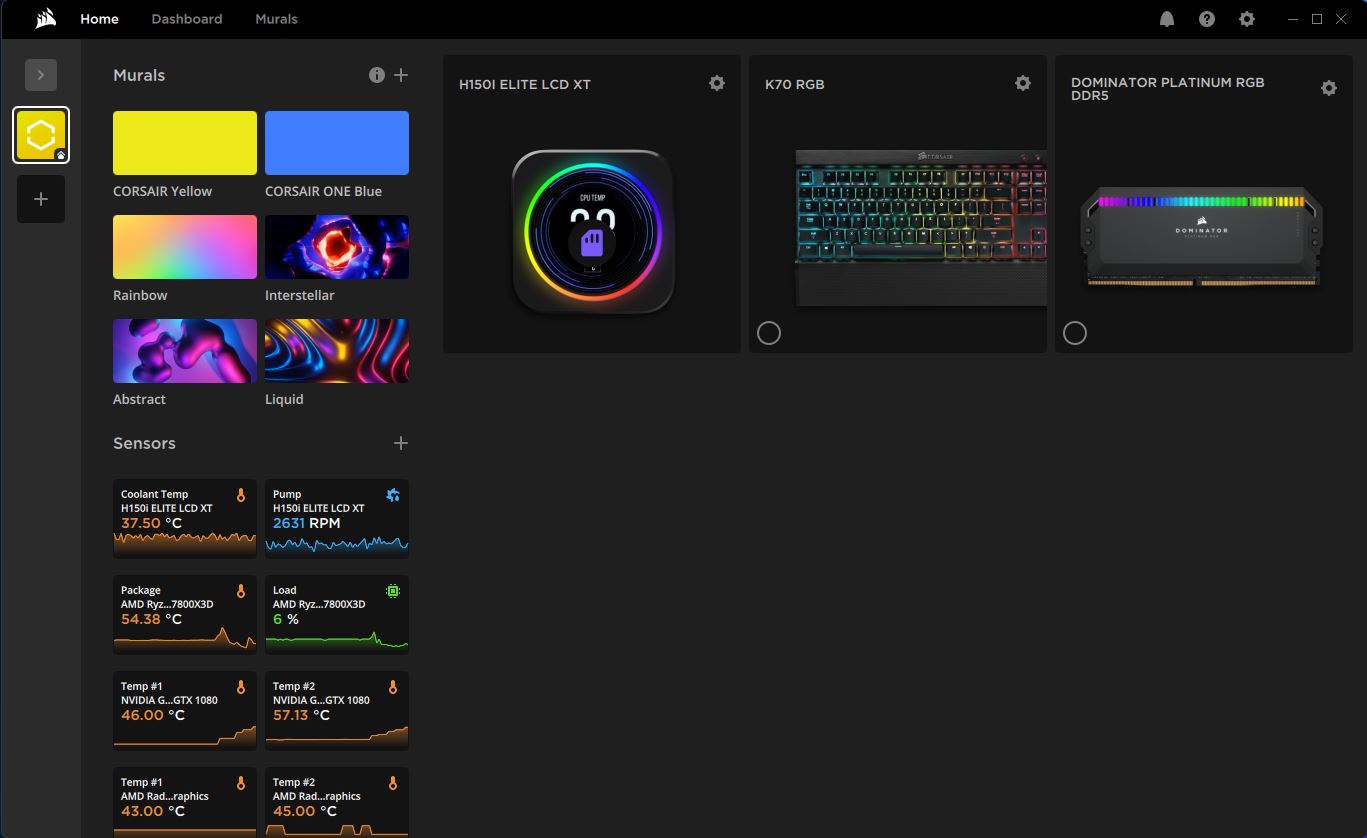This screenshot has height=838, width=1367.
Task: Select the yellow hexagon profile icon
Action: point(41,135)
